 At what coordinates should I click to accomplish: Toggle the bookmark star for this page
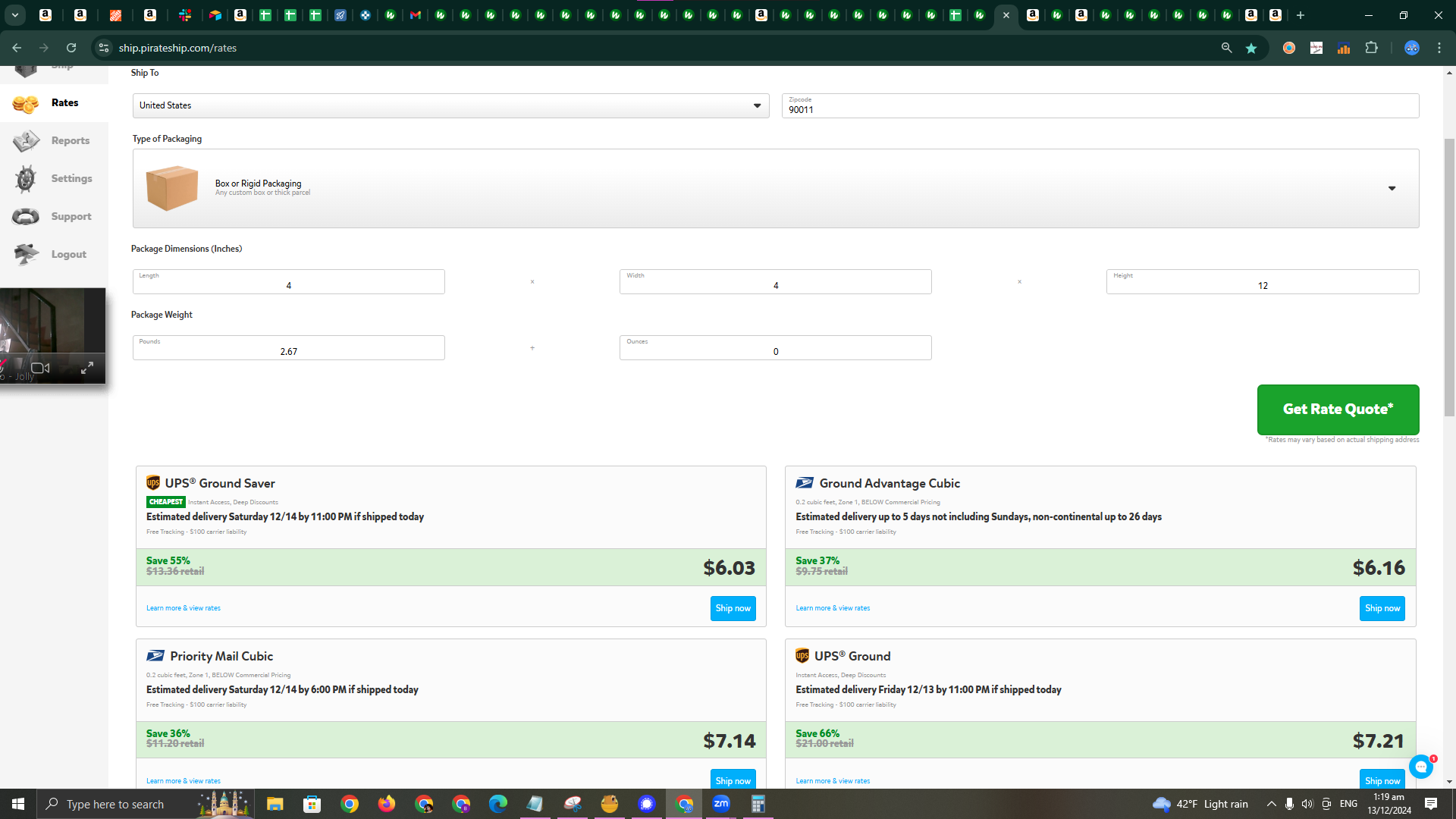click(1251, 48)
